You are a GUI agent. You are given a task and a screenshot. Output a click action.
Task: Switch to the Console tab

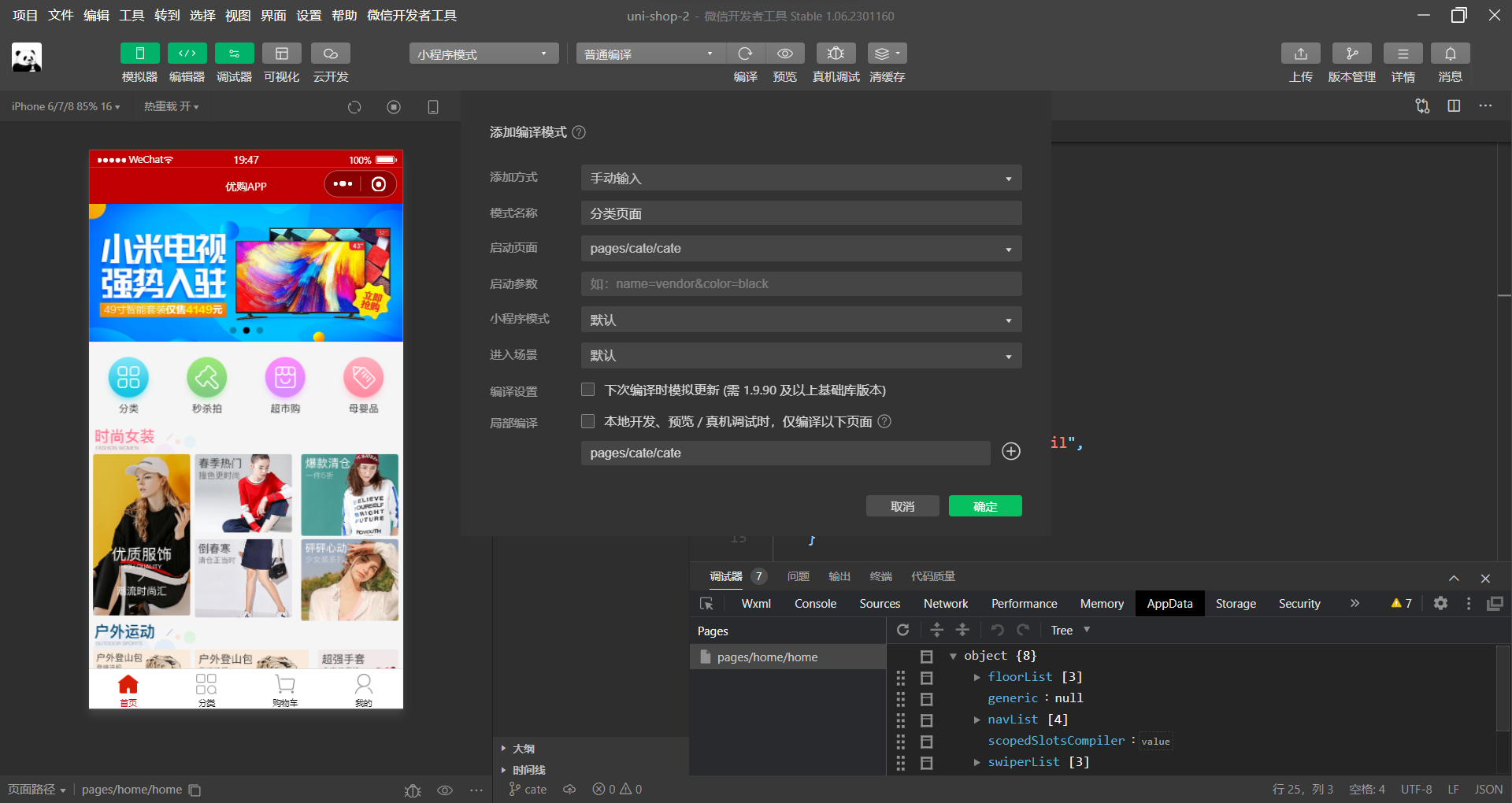[x=815, y=604]
